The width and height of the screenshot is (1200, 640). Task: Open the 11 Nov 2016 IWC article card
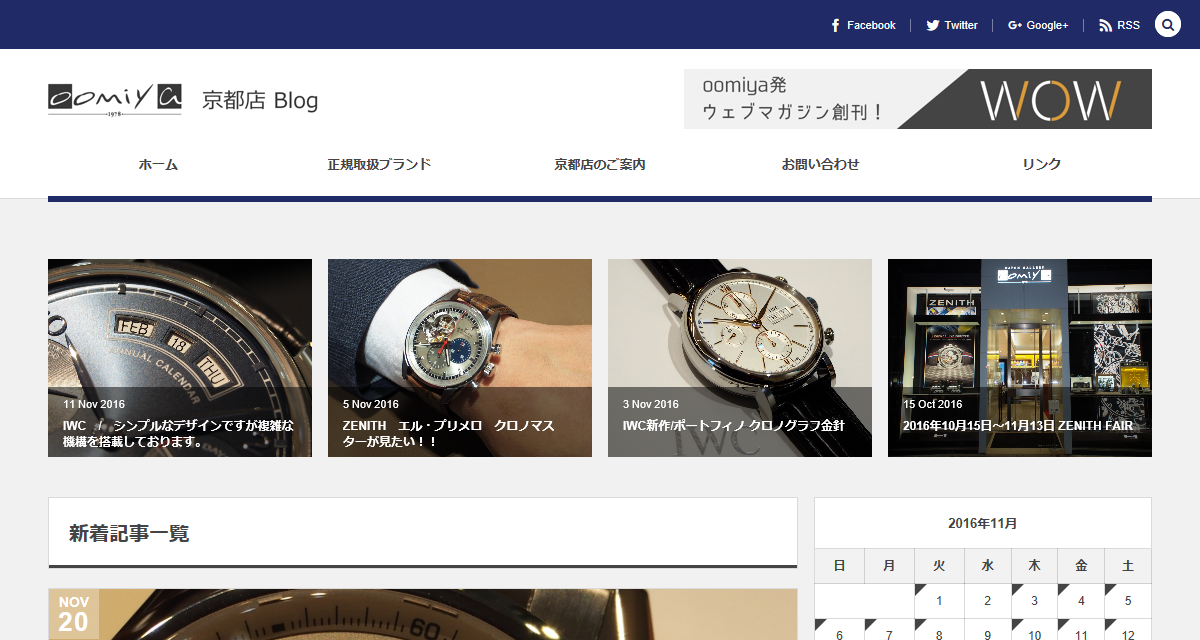click(x=180, y=358)
